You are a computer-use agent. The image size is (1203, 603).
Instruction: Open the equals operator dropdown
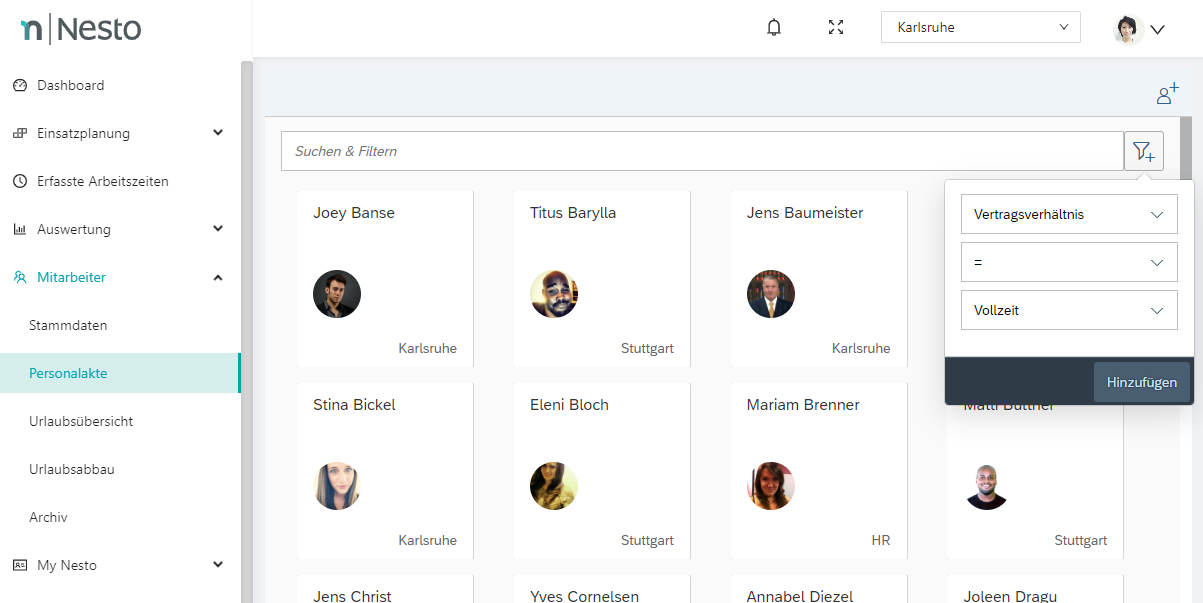(1068, 262)
